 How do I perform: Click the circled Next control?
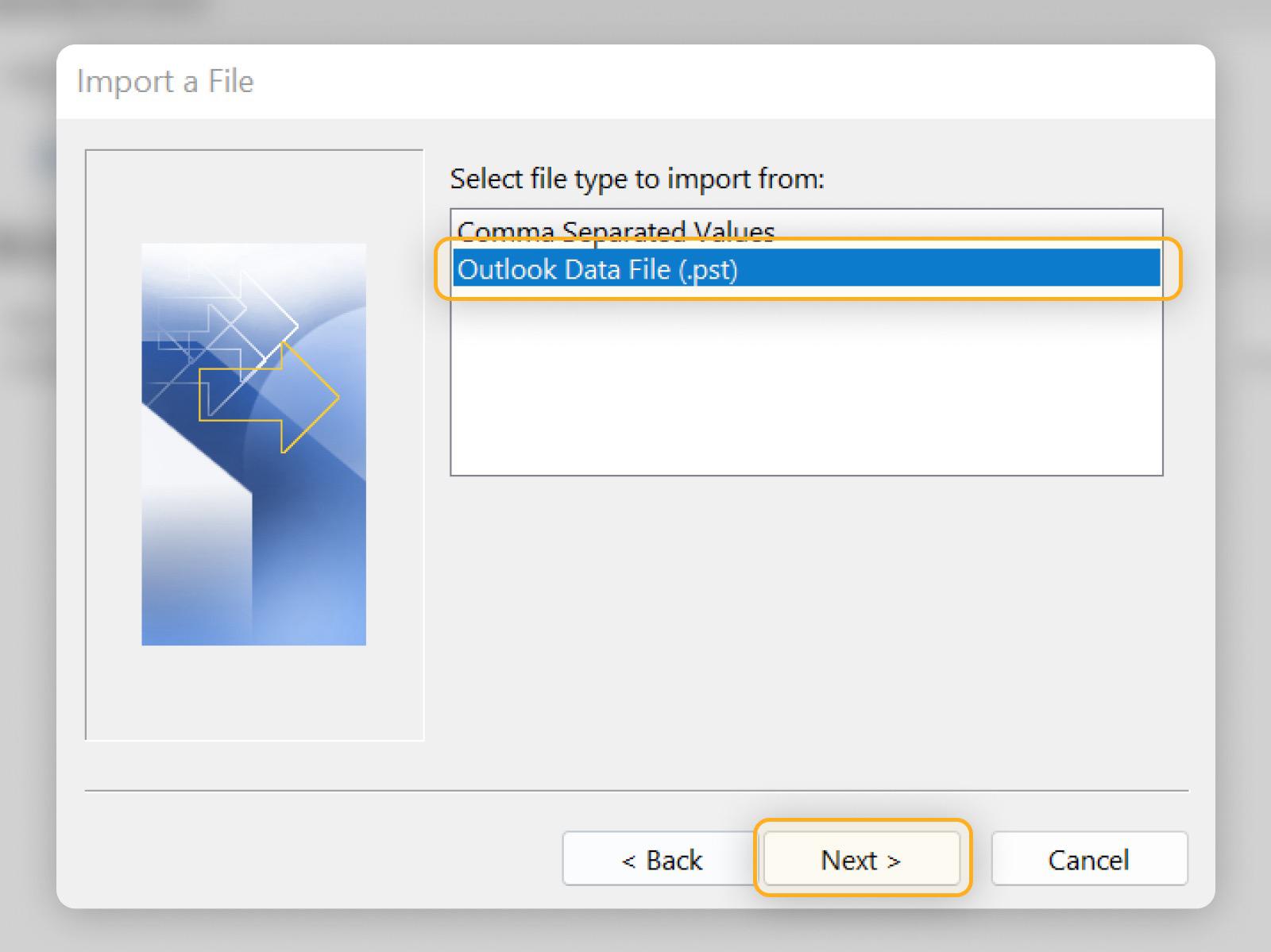pyautogui.click(x=860, y=859)
